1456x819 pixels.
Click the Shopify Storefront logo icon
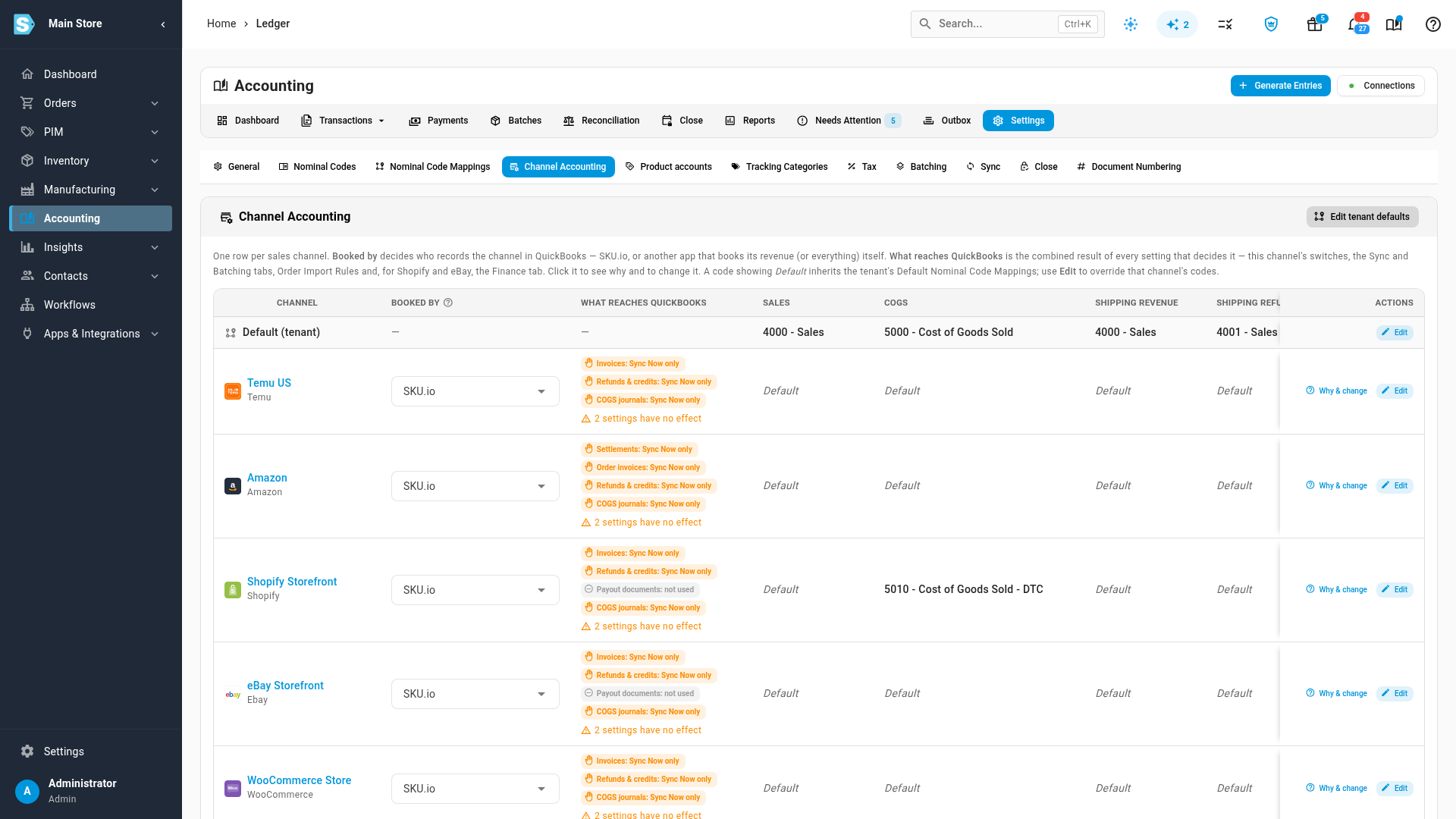coord(233,590)
